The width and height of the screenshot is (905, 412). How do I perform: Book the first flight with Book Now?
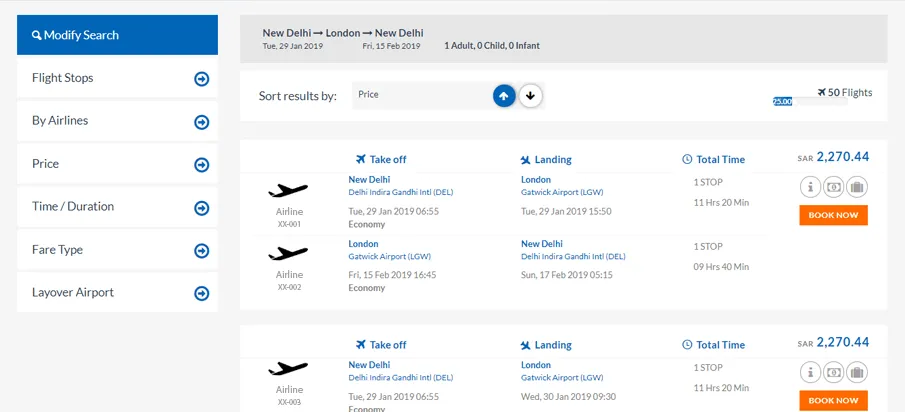(833, 215)
